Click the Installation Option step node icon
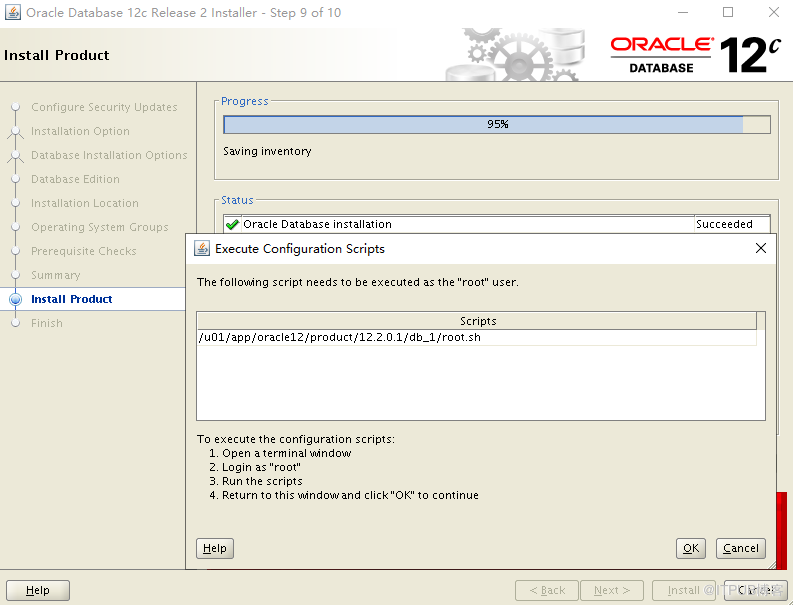The width and height of the screenshot is (793, 605). [x=16, y=132]
